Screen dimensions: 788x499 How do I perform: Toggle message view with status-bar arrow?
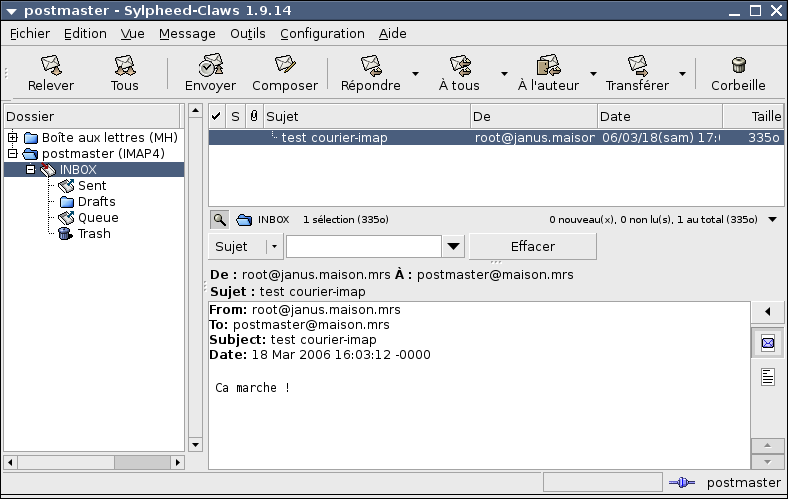click(x=773, y=220)
